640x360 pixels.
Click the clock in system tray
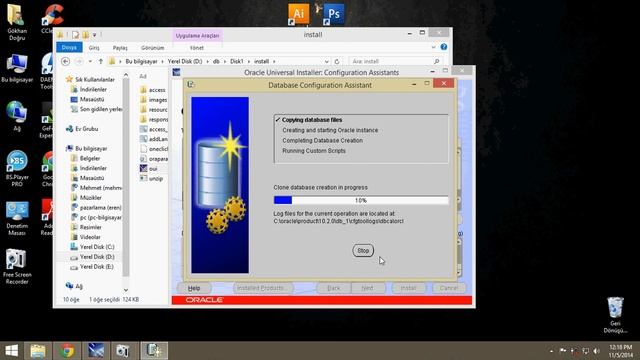(621, 351)
